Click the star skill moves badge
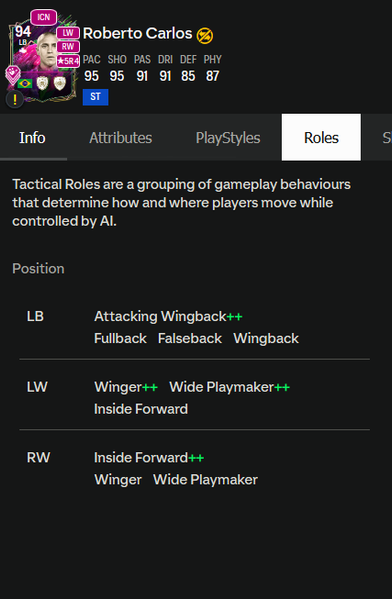This screenshot has height=599, width=392. click(x=68, y=61)
